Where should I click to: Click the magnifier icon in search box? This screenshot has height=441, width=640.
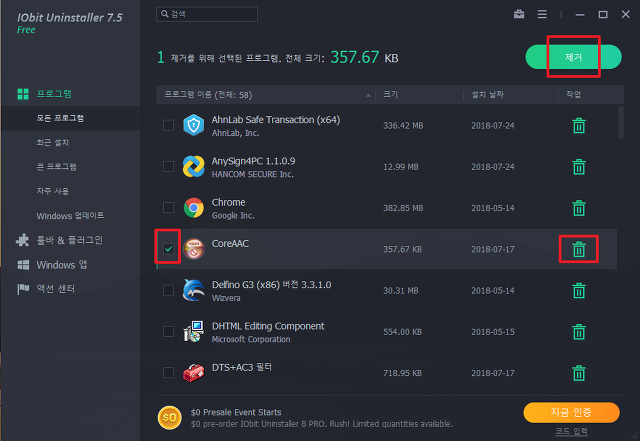[164, 14]
